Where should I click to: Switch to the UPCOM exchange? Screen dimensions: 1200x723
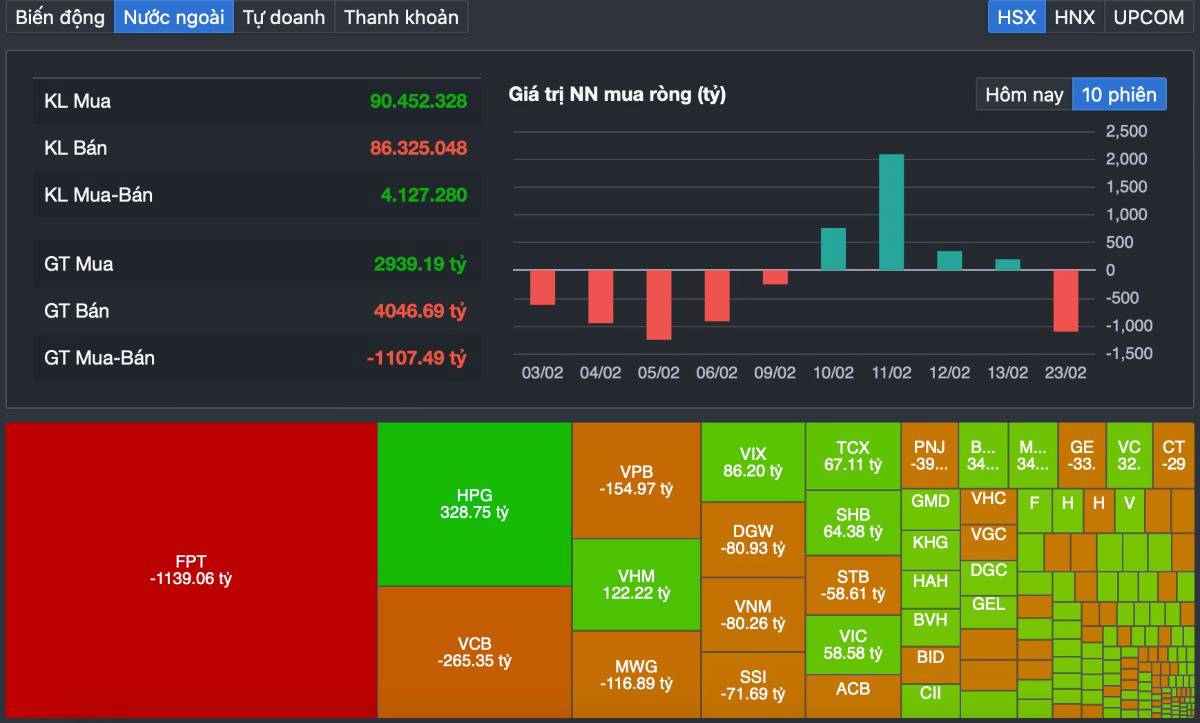click(x=1148, y=17)
